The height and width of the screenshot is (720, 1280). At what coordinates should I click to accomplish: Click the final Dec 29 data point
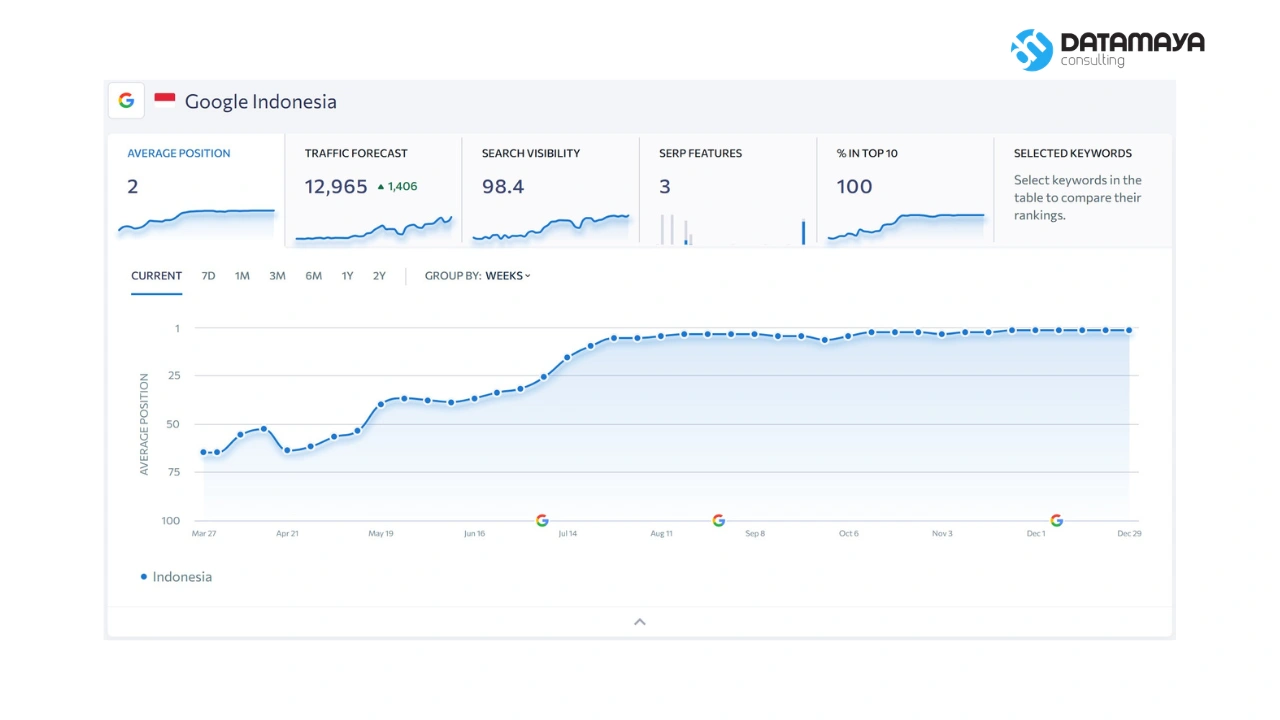1129,330
